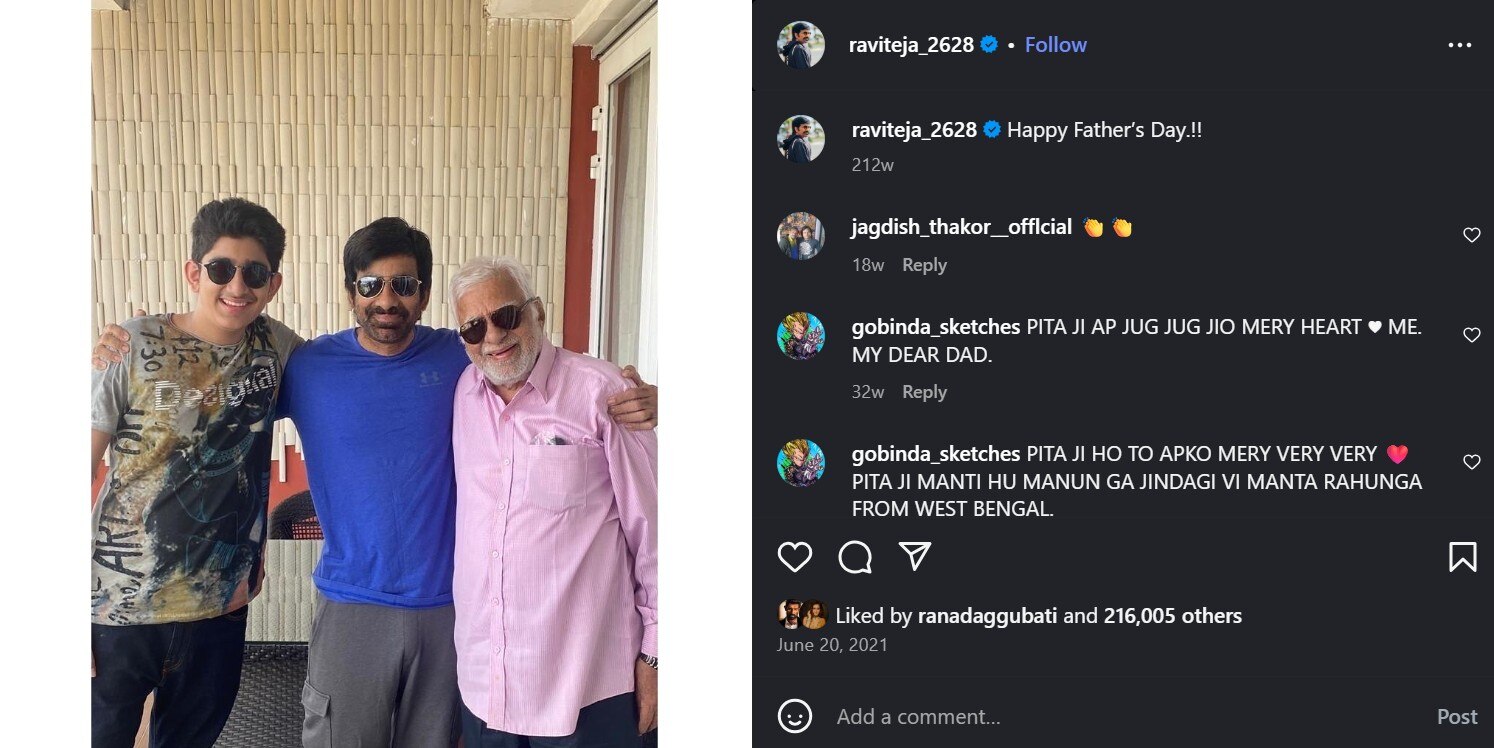View the 216,005 others likes list
This screenshot has height=748, width=1494.
coord(1172,616)
